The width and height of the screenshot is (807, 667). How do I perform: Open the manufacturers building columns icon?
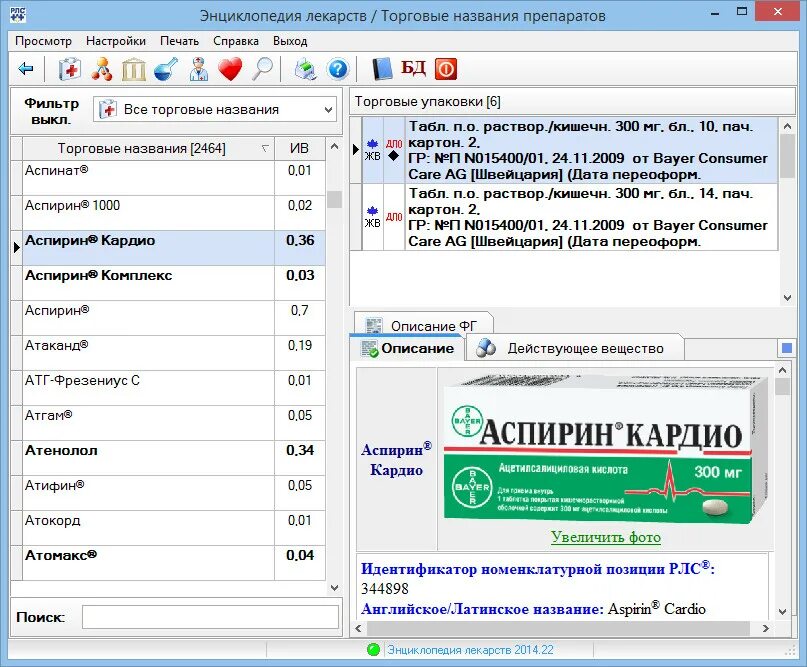[x=134, y=68]
